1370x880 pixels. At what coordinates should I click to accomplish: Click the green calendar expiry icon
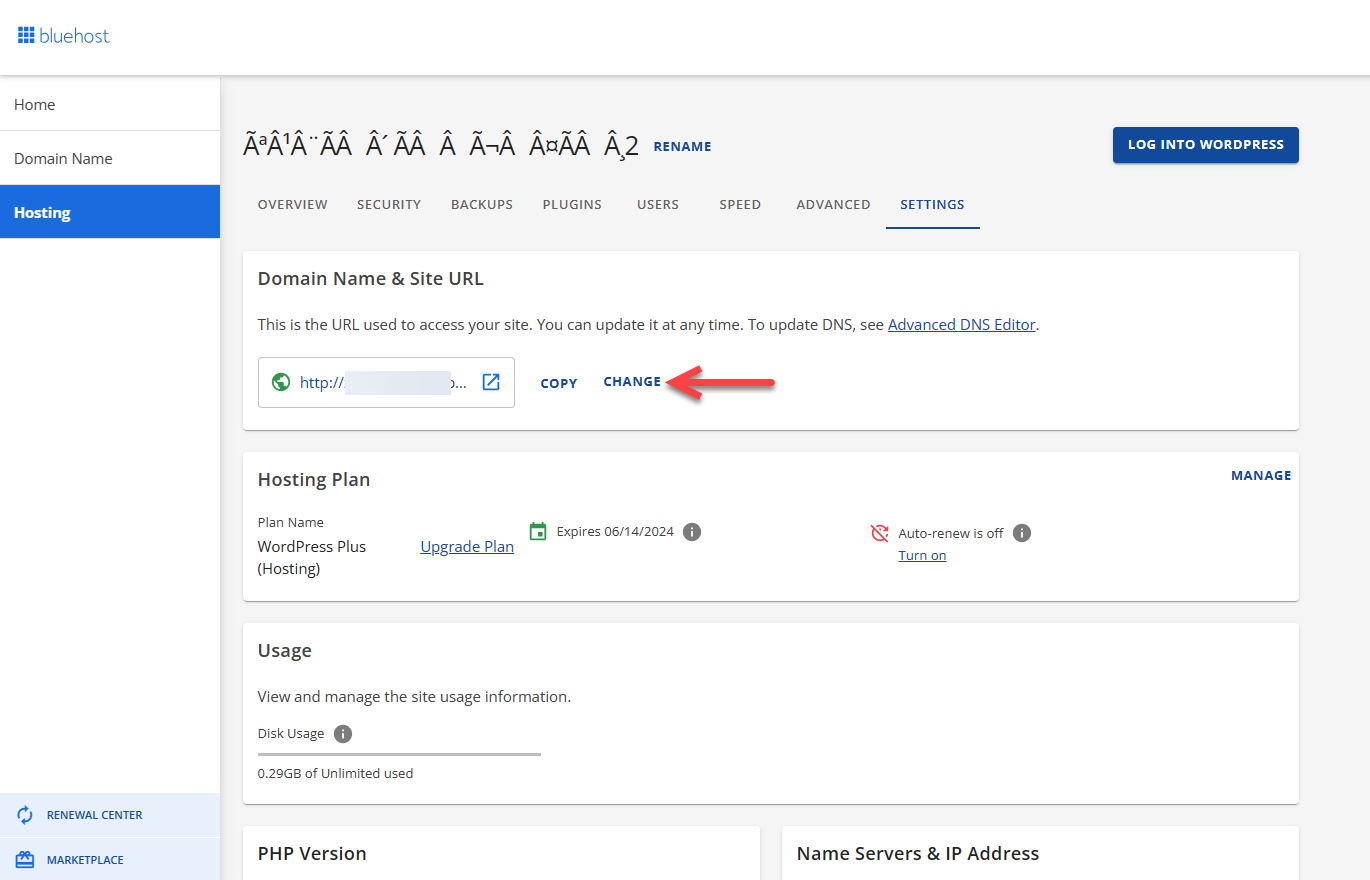(x=538, y=531)
